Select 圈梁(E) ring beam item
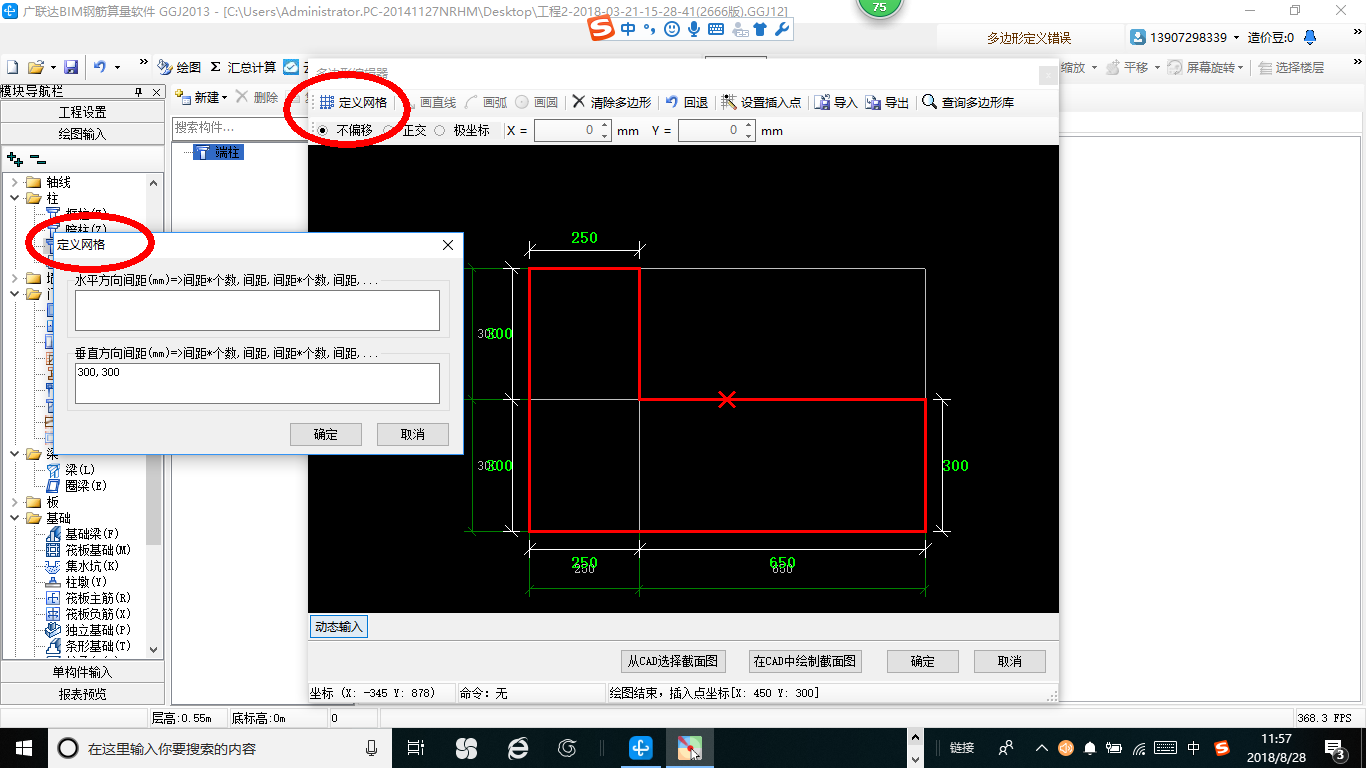1366x768 pixels. point(76,486)
